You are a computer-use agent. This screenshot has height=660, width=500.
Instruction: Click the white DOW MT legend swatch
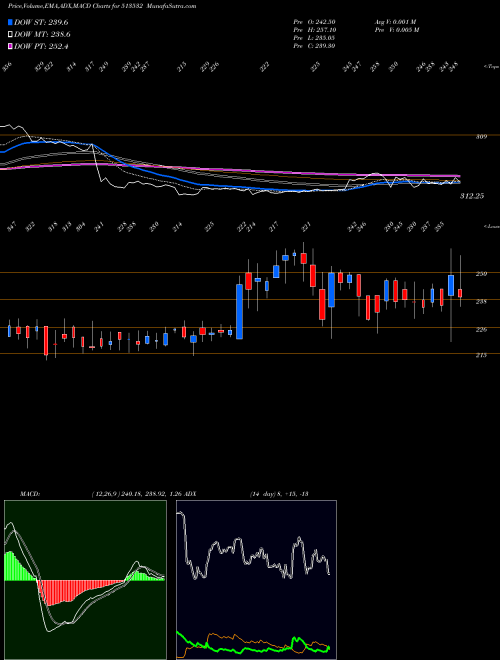10,35
